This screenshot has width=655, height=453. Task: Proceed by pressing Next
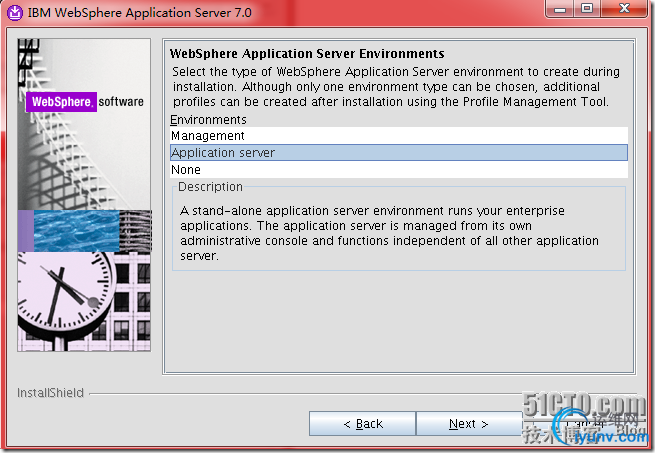click(x=468, y=424)
